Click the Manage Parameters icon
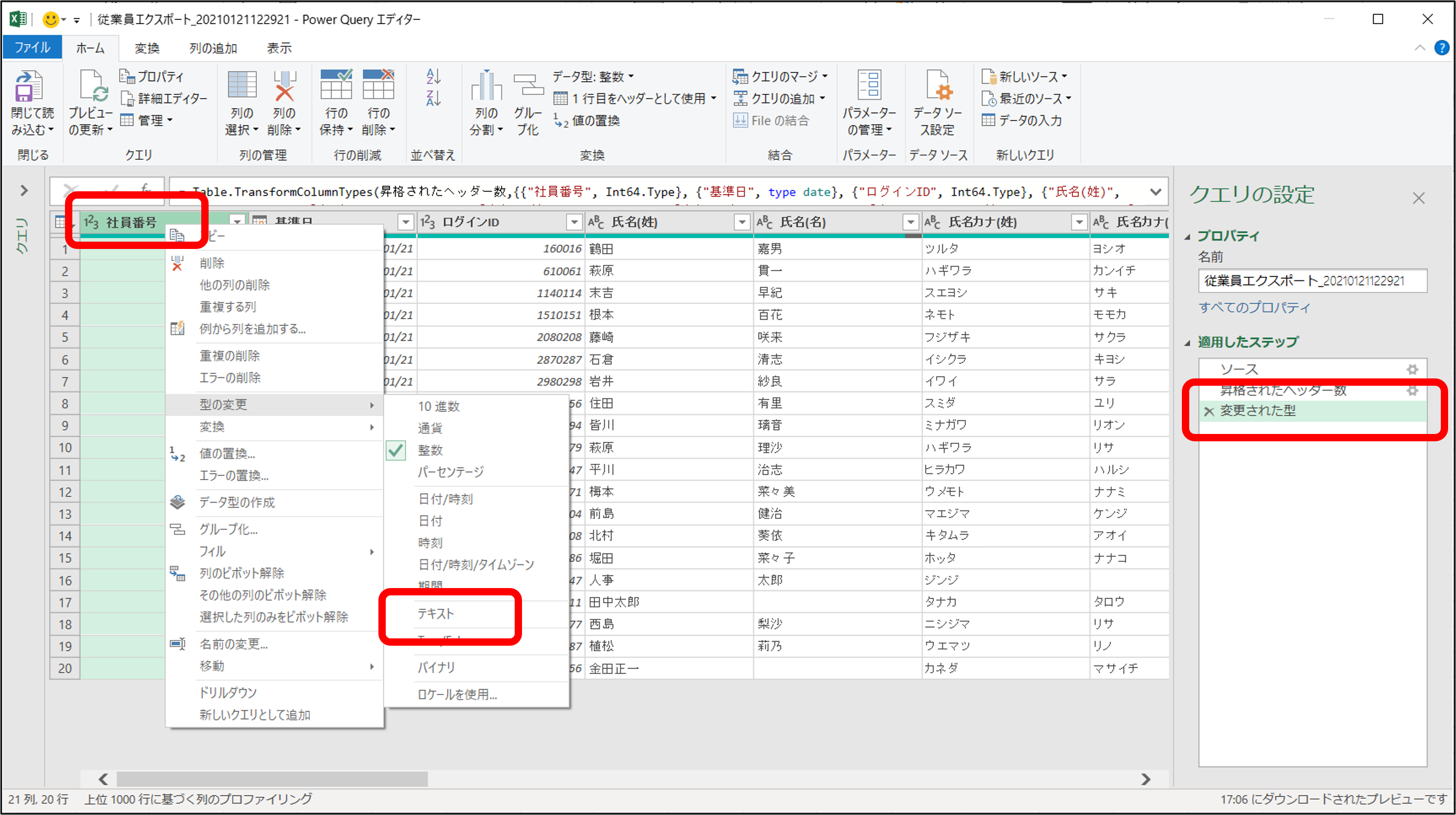This screenshot has height=815, width=1456. [x=870, y=85]
